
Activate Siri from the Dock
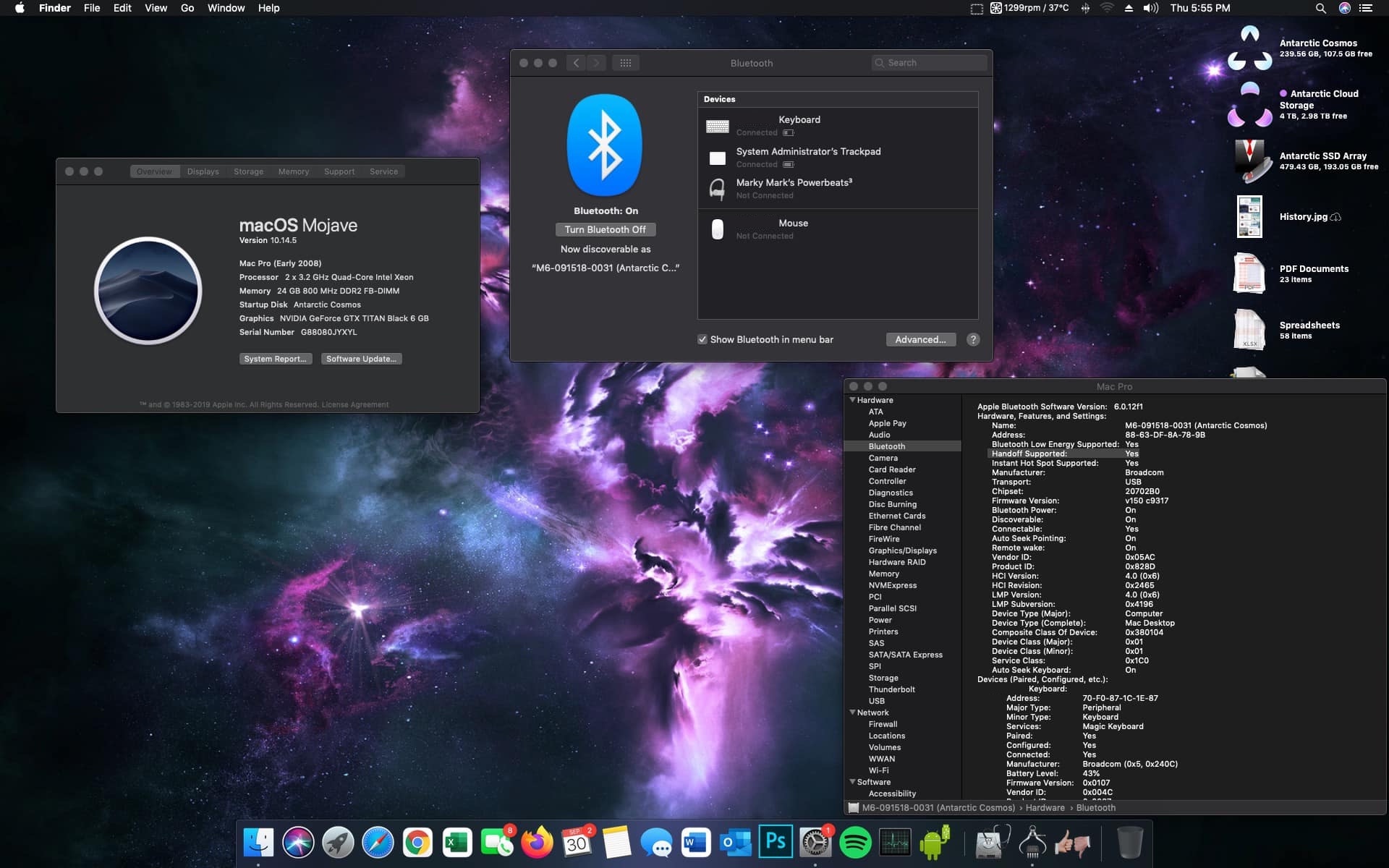tap(298, 842)
